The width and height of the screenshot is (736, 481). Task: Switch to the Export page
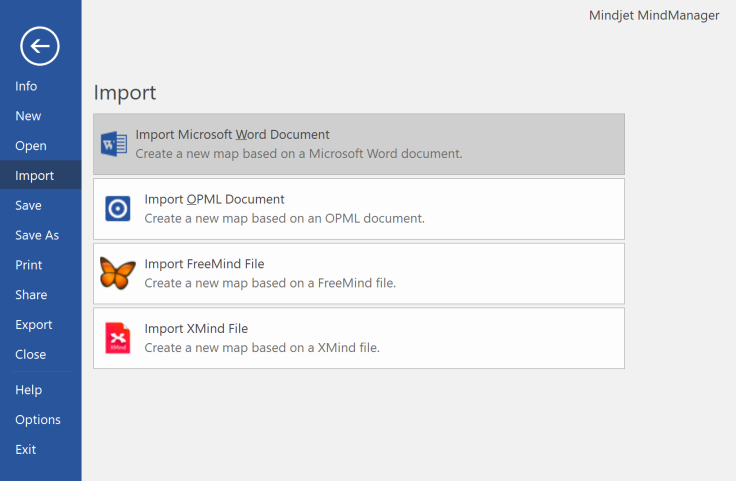pyautogui.click(x=34, y=325)
